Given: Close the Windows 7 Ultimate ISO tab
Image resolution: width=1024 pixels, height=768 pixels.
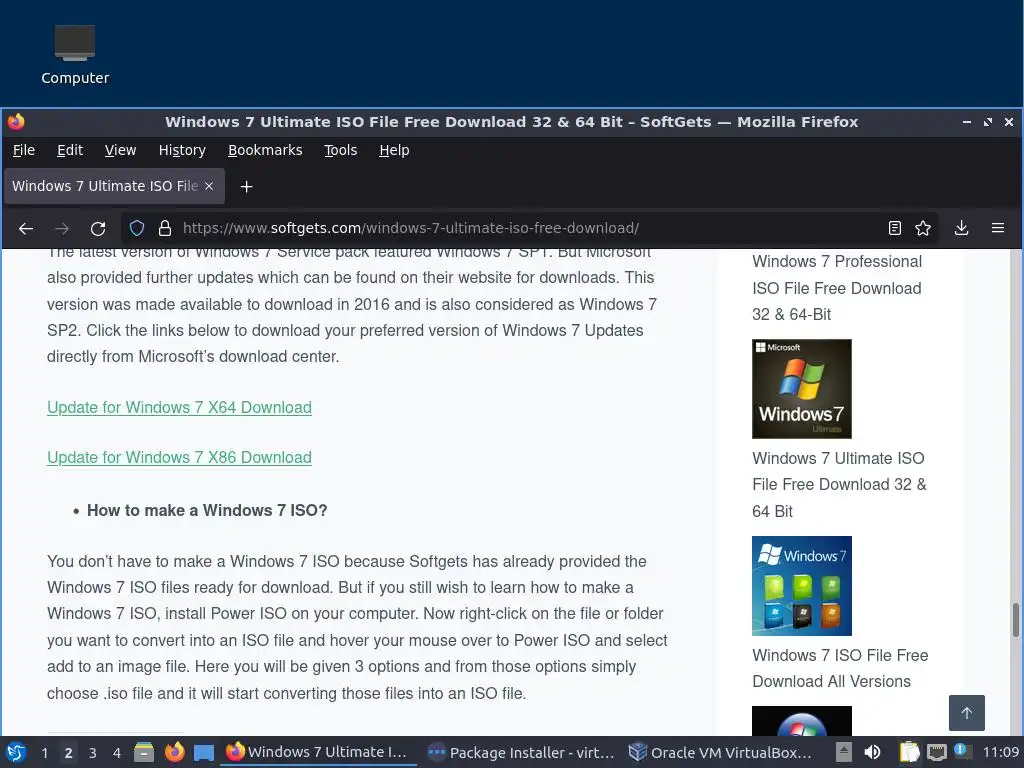Looking at the screenshot, I should point(209,186).
